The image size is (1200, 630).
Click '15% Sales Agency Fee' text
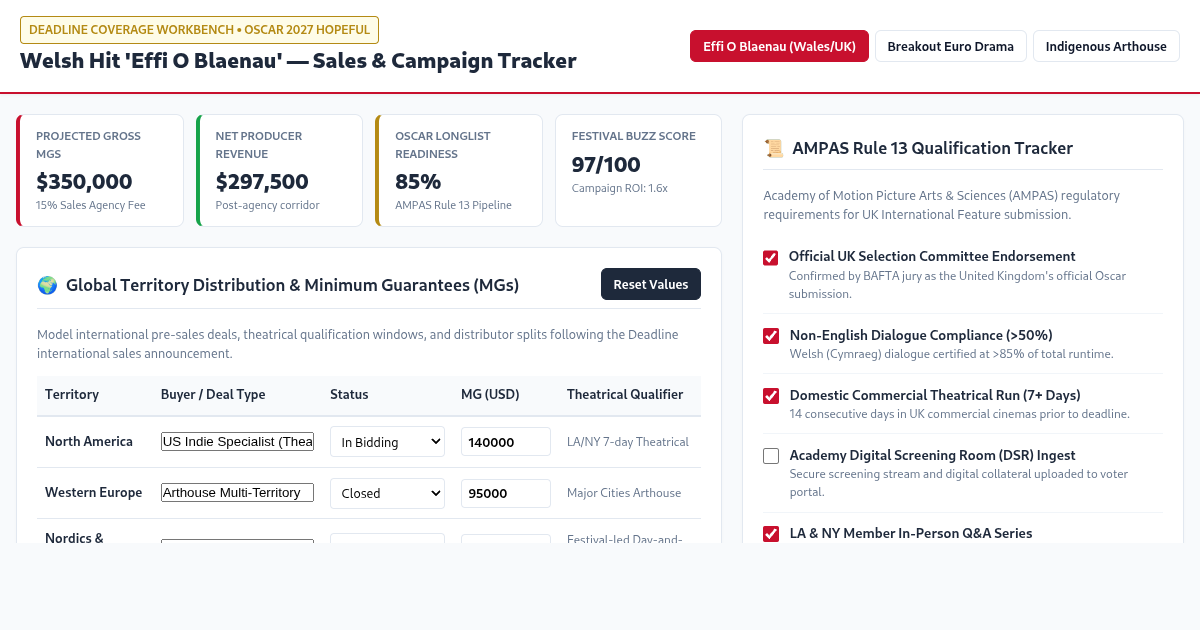point(91,205)
